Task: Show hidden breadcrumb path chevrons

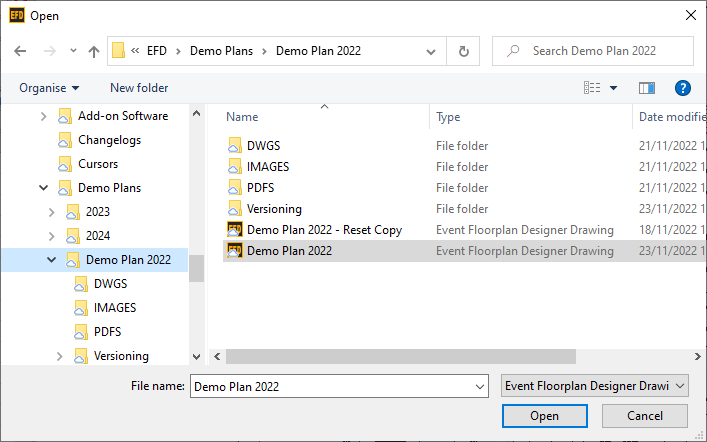Action: coord(135,51)
